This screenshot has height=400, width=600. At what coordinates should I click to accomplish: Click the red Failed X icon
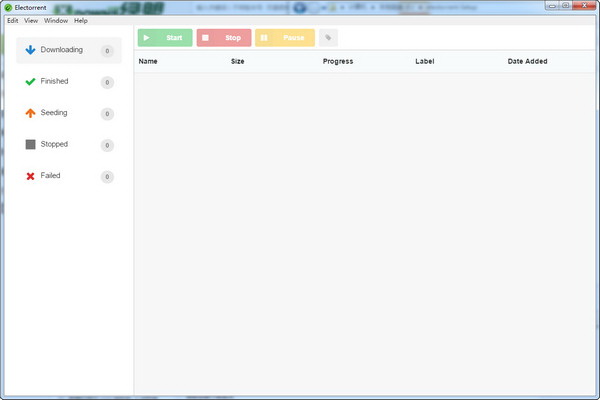(x=30, y=176)
